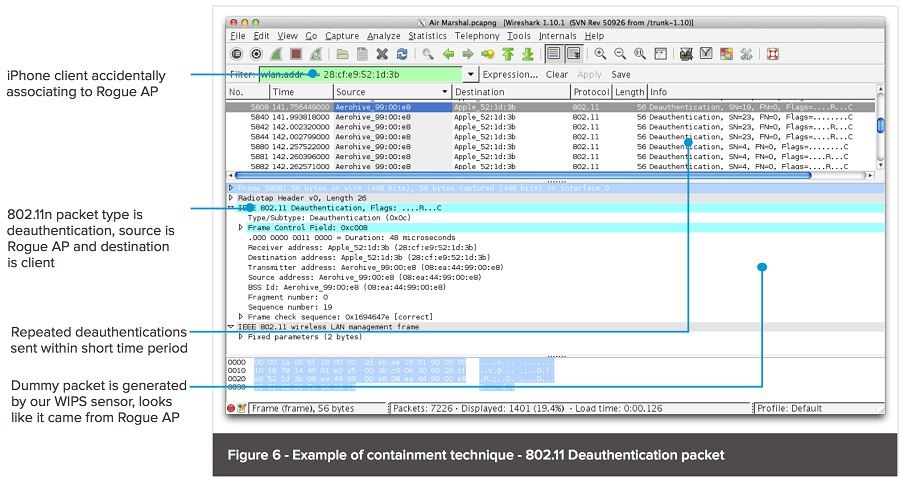Zoom in the packet text
The image size is (900, 480).
coord(600,54)
